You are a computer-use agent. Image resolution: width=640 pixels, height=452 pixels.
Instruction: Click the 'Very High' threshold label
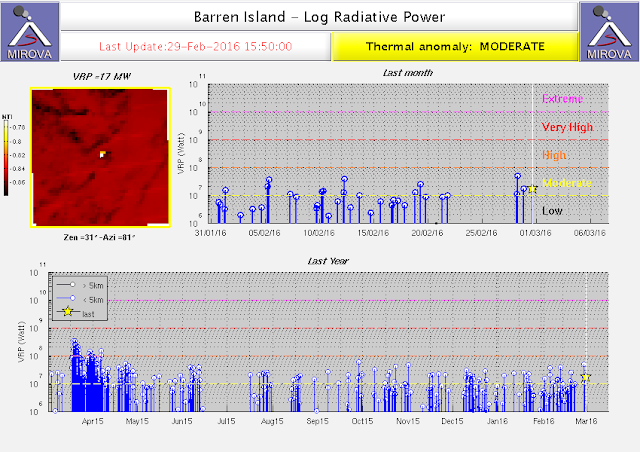coord(567,127)
